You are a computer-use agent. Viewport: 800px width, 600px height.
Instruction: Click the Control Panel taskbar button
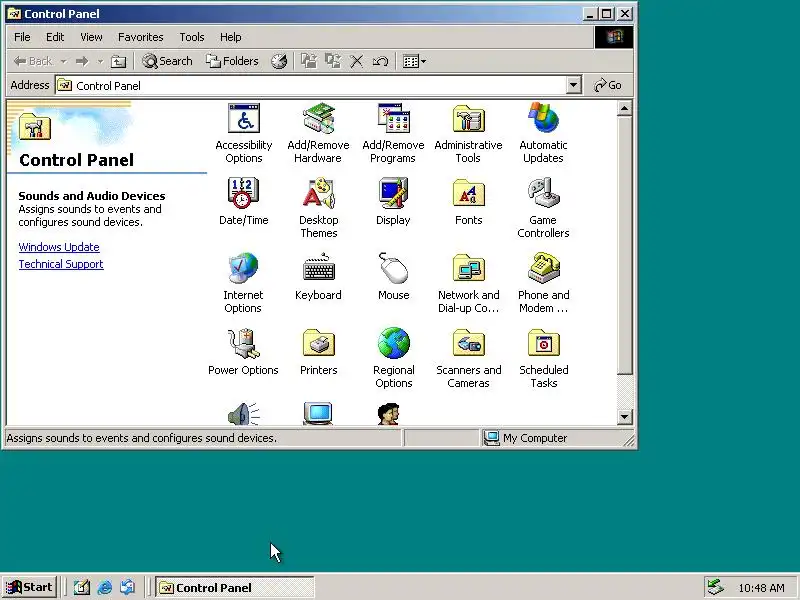point(235,588)
